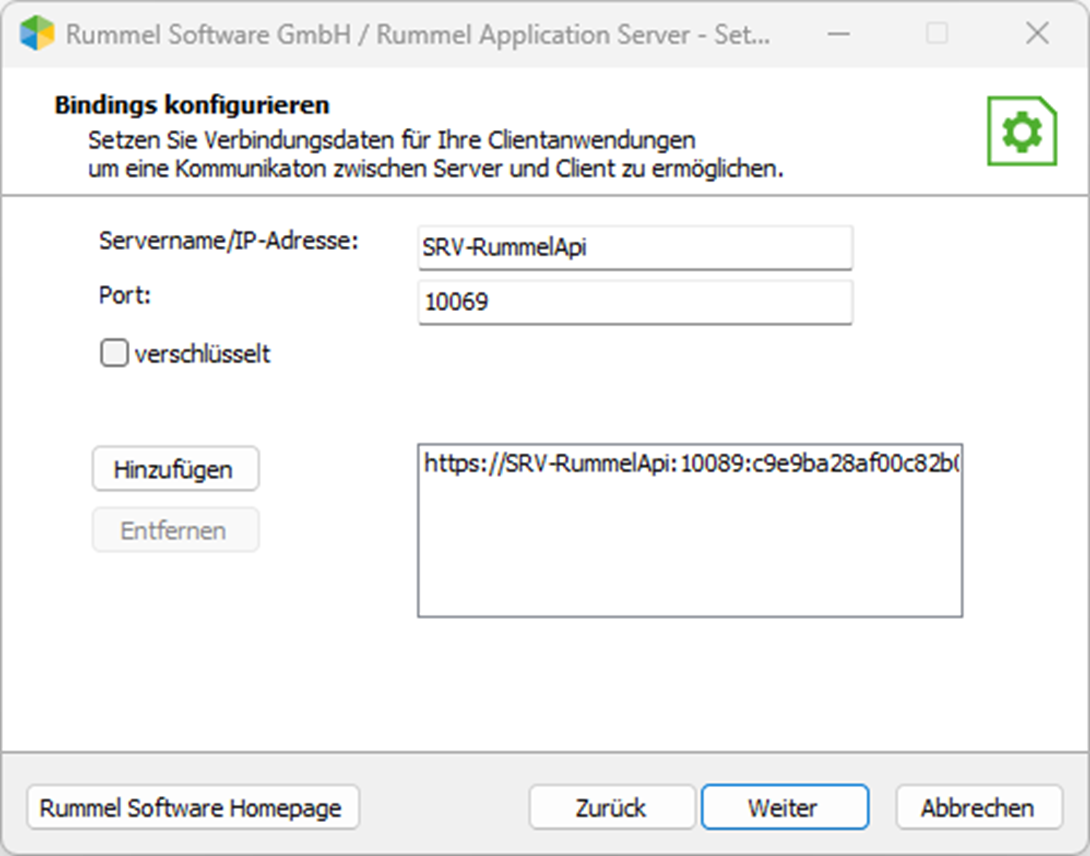Viewport: 1090px width, 856px height.
Task: Add the binding with the Hinzufügen button
Action: point(175,469)
